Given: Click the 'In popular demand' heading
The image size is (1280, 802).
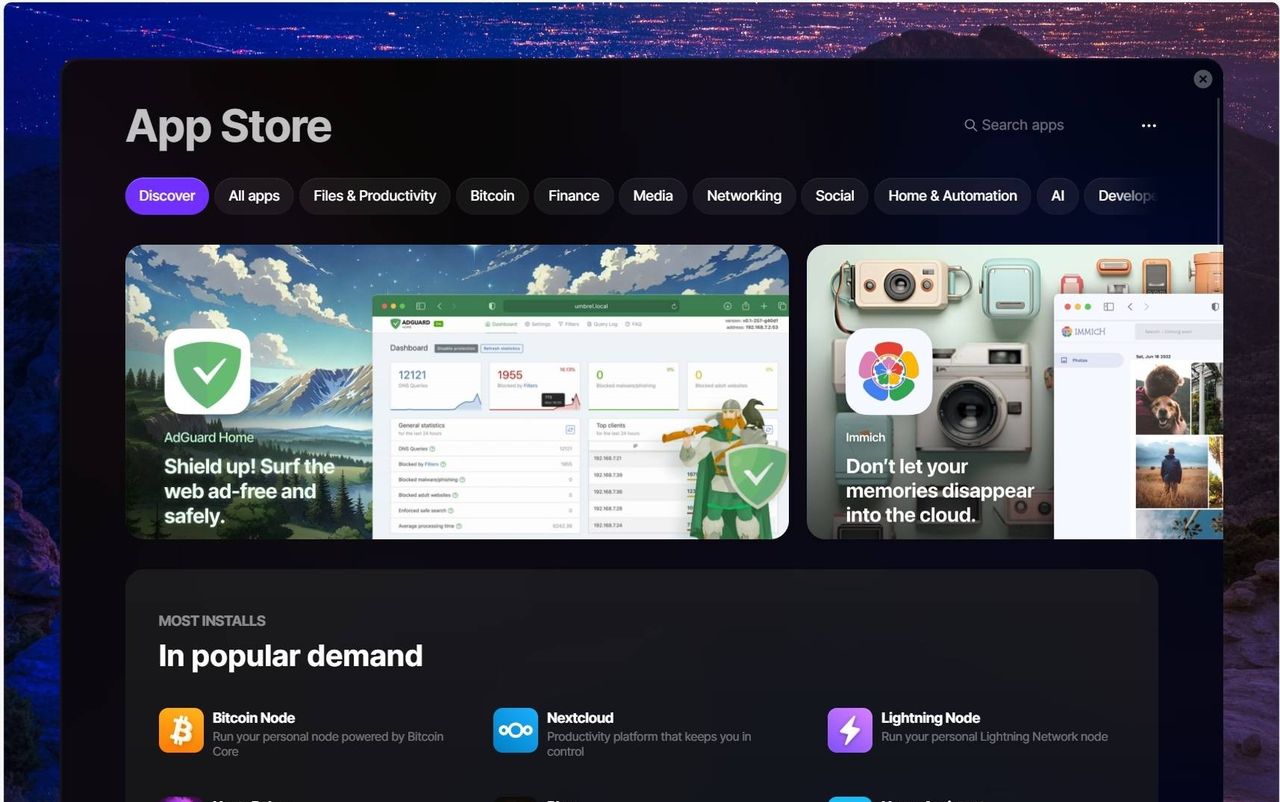Looking at the screenshot, I should [290, 656].
